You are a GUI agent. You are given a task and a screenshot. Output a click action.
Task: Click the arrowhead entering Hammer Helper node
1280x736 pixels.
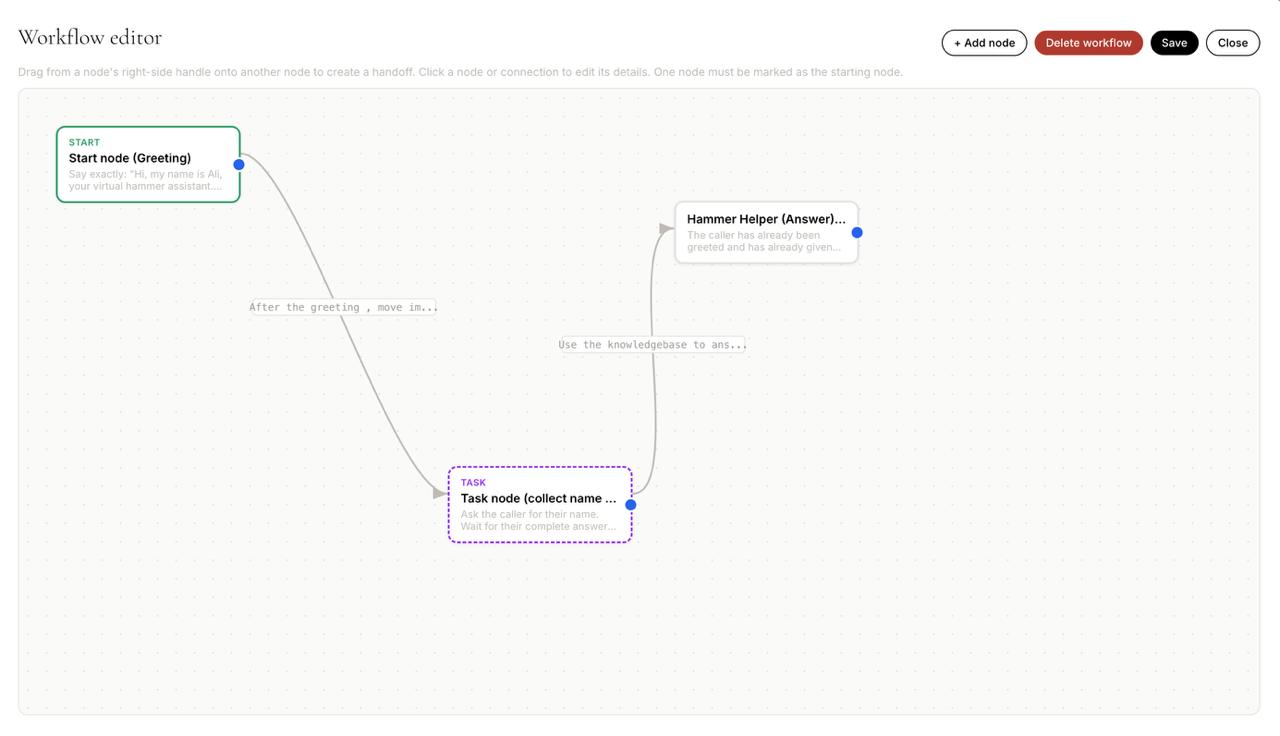tap(666, 229)
